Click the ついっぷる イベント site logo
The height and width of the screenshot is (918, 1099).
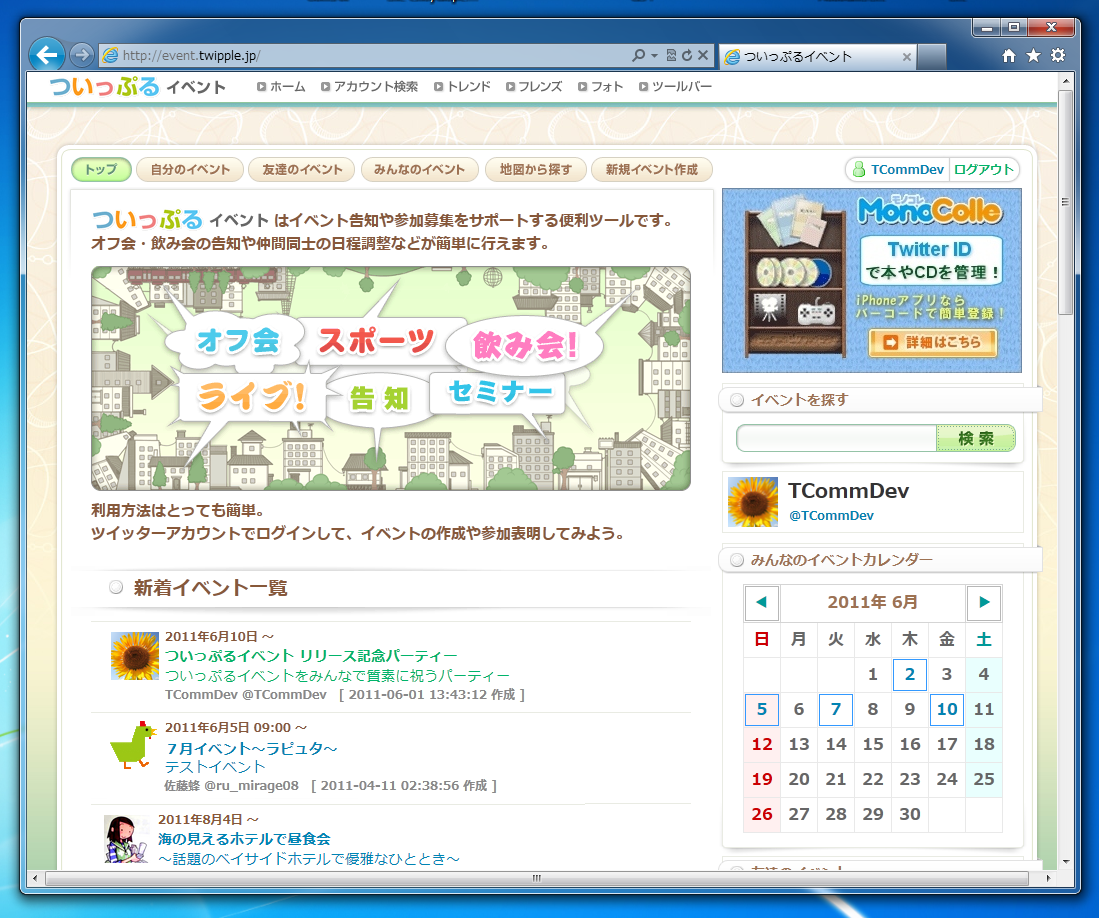(137, 86)
